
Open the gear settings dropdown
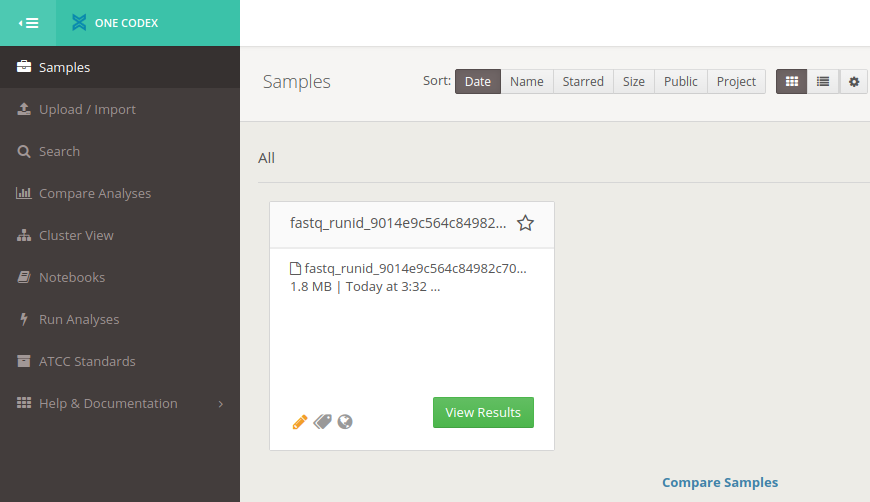pyautogui.click(x=854, y=82)
